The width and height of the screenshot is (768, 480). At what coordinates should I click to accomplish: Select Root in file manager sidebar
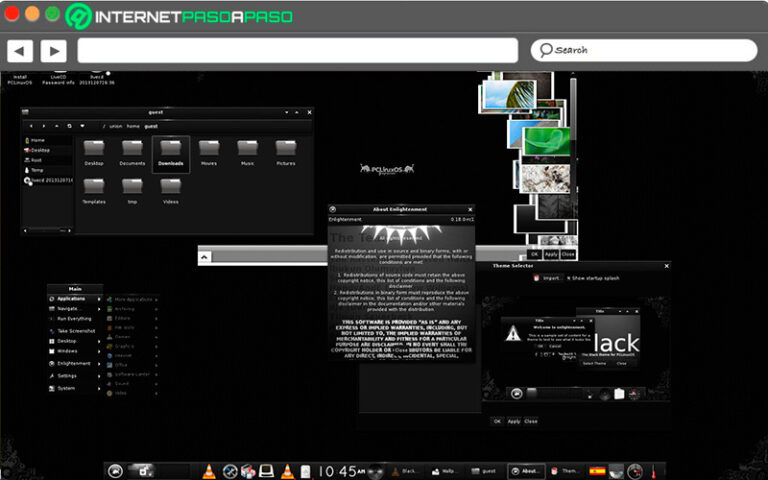point(38,160)
